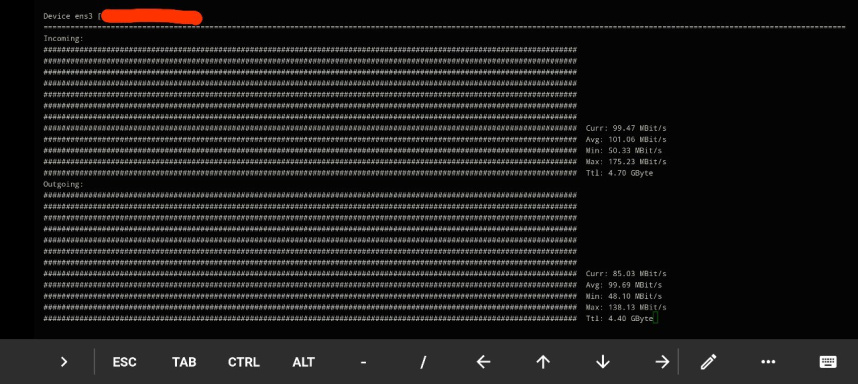The height and width of the screenshot is (384, 858).
Task: Toggle the ALT modifier key
Action: point(303,362)
